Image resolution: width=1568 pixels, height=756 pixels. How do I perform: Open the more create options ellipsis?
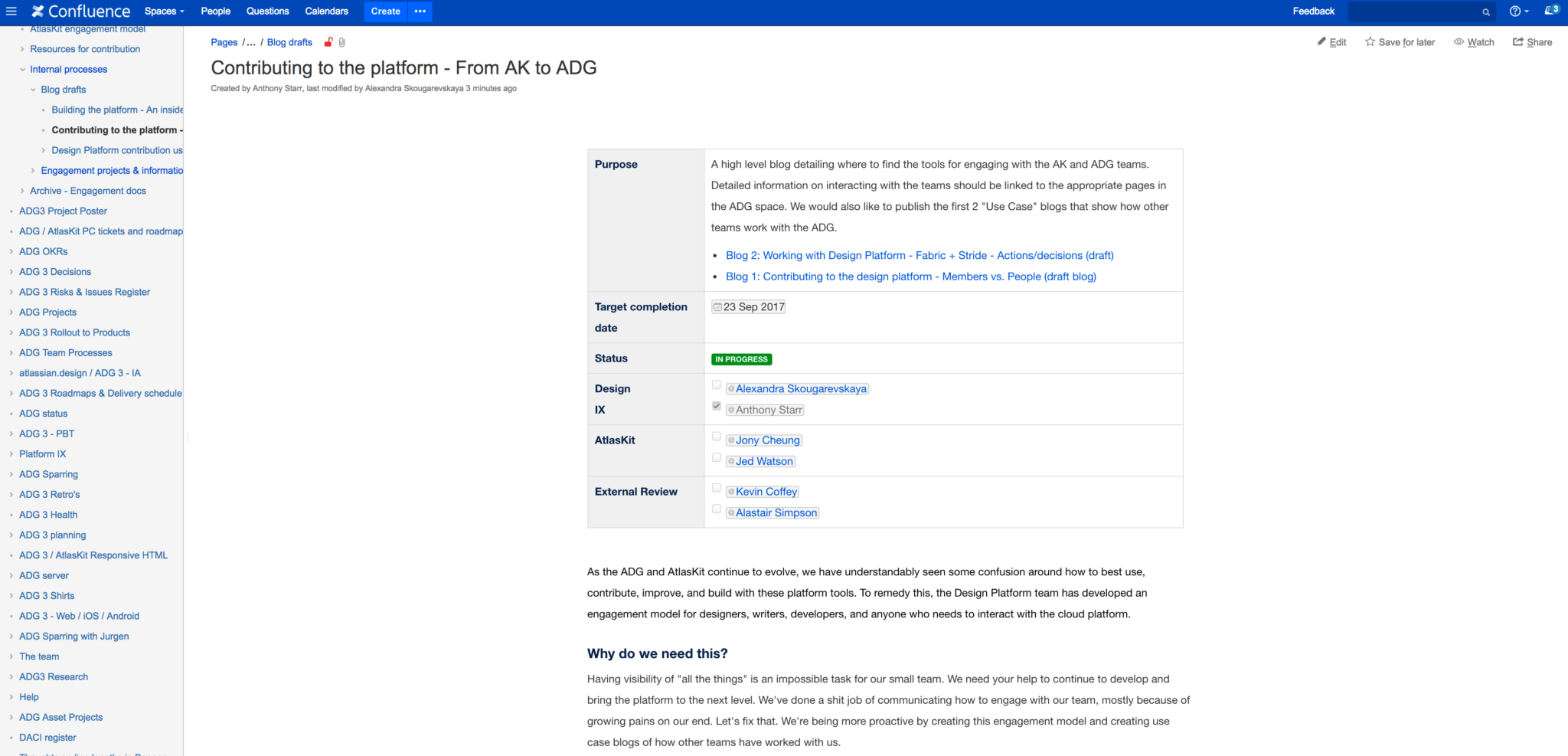[420, 11]
